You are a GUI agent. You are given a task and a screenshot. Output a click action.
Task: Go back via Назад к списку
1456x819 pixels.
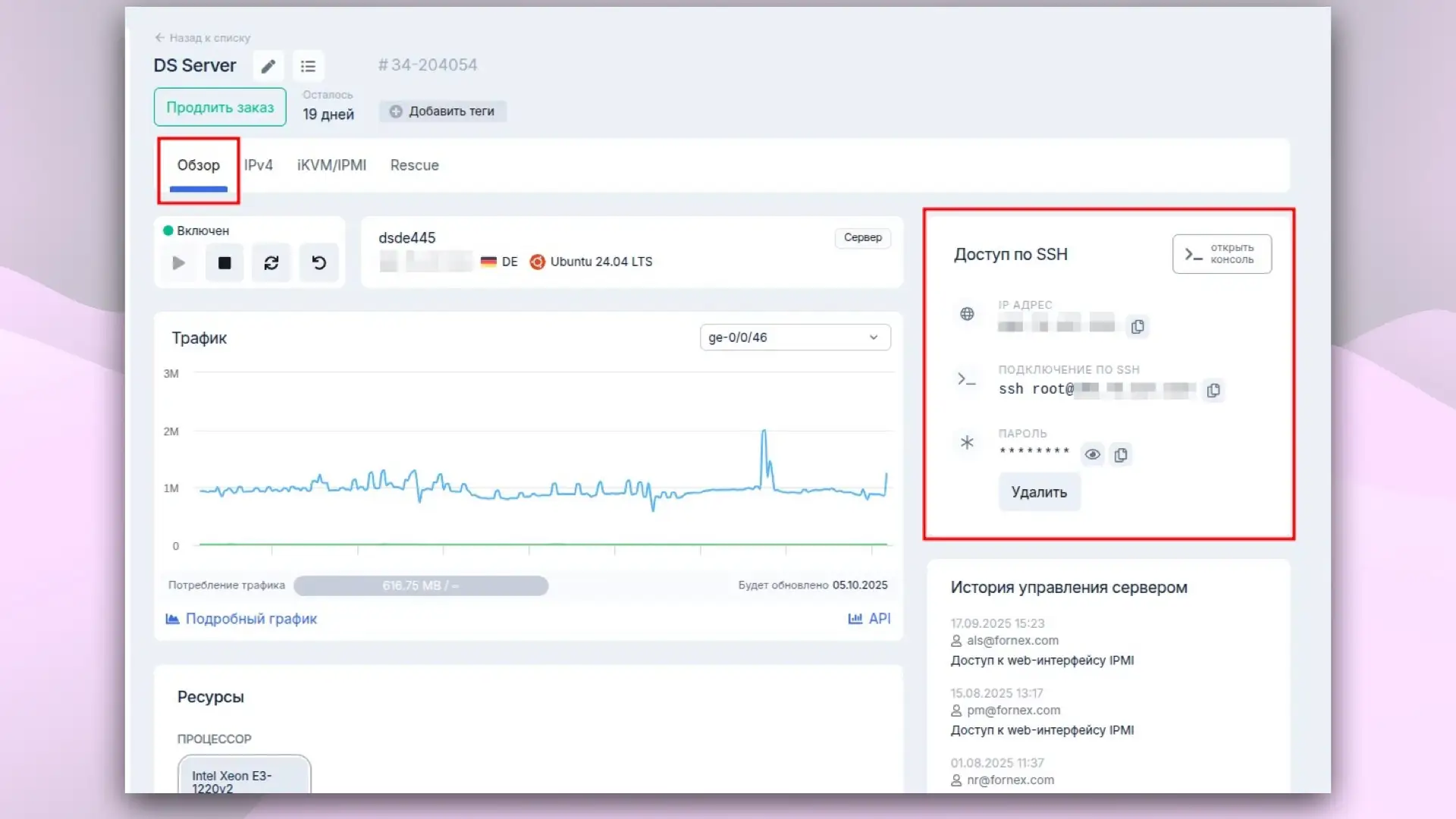tap(202, 37)
